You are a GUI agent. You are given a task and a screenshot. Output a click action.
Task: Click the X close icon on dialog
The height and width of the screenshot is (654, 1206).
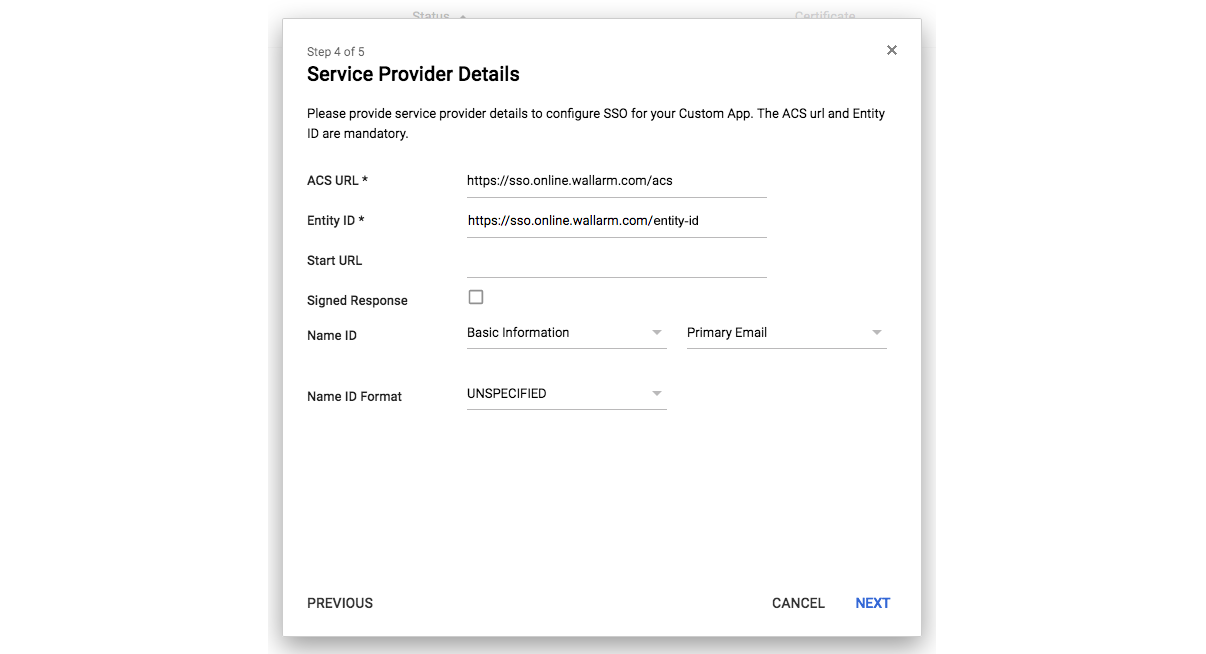click(891, 49)
